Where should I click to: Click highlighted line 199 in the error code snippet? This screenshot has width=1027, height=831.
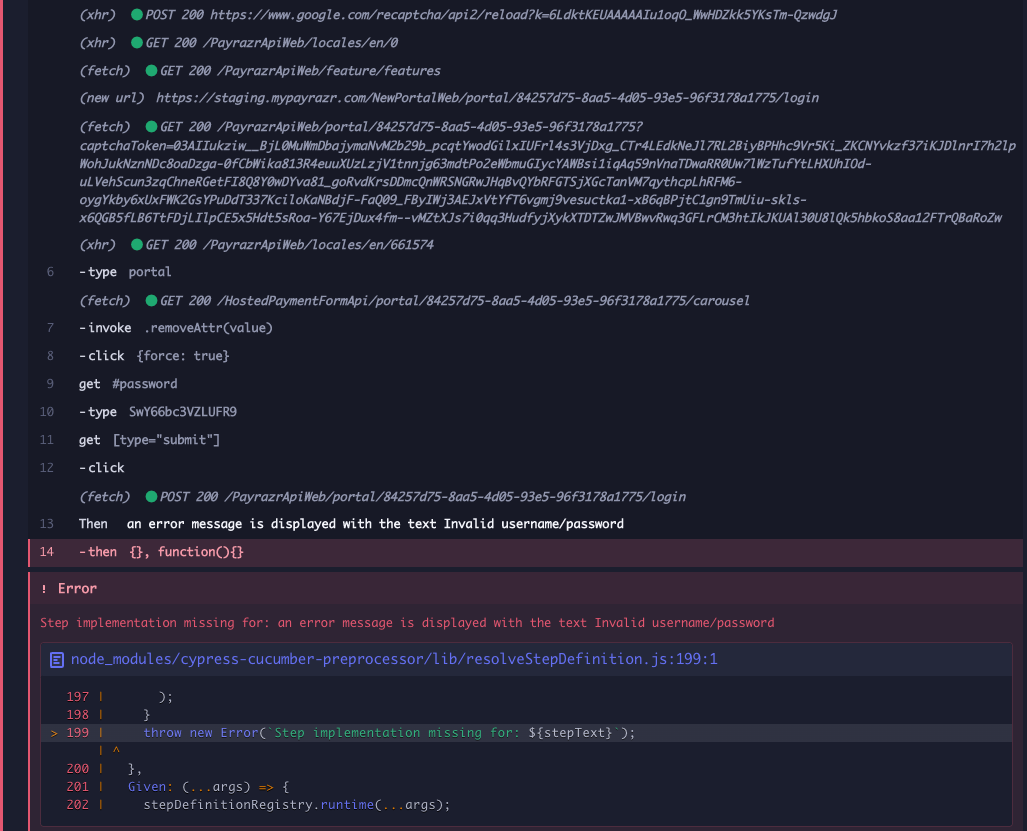point(350,732)
